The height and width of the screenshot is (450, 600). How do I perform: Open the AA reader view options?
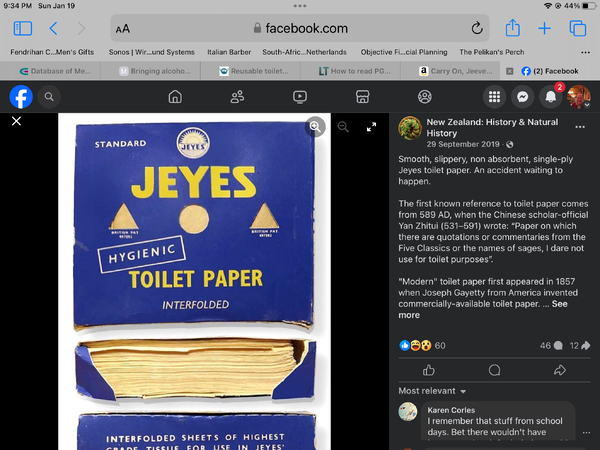(x=122, y=29)
